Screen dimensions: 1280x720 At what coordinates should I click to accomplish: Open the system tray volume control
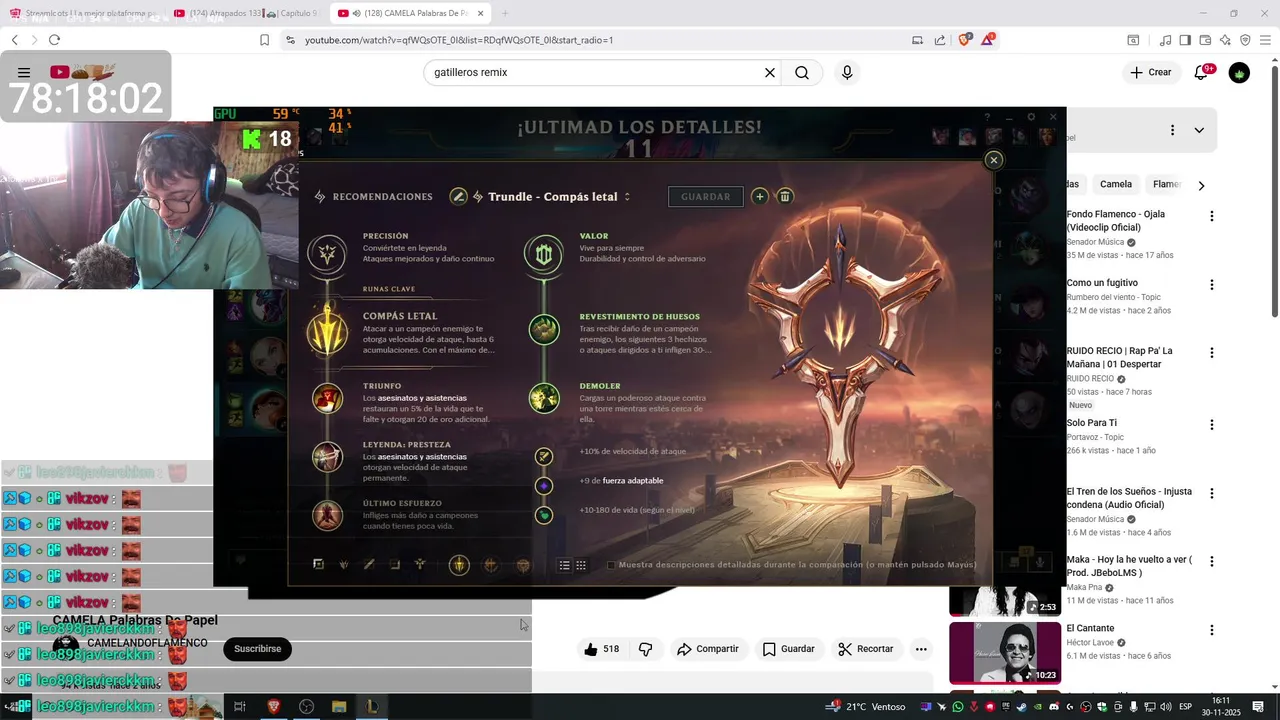click(x=1166, y=707)
